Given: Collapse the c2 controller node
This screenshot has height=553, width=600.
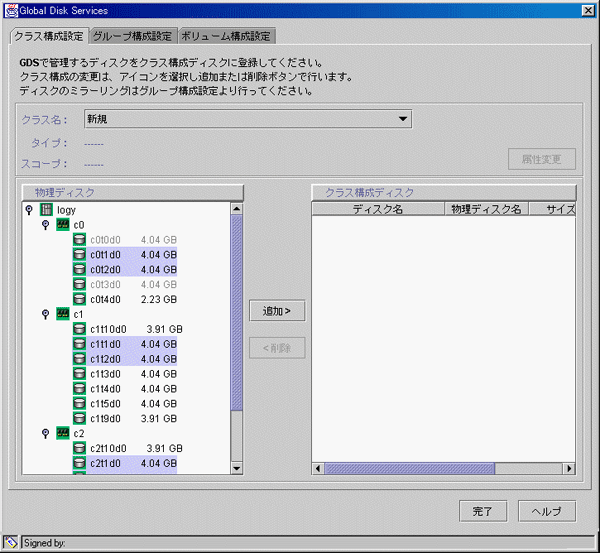Looking at the screenshot, I should 46,433.
